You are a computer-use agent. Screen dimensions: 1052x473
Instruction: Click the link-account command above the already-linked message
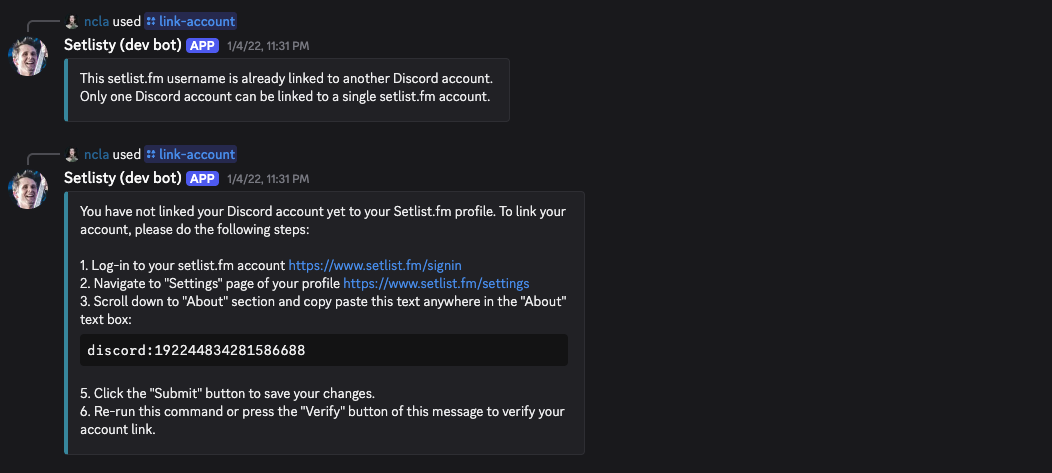[x=197, y=21]
